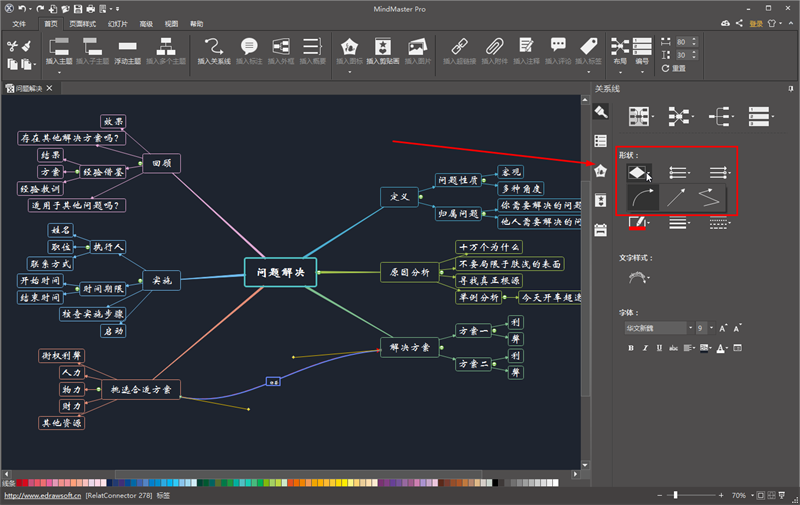Click the Insert Hyperlink (插入超链接) icon
The height and width of the screenshot is (505, 800).
click(x=456, y=47)
